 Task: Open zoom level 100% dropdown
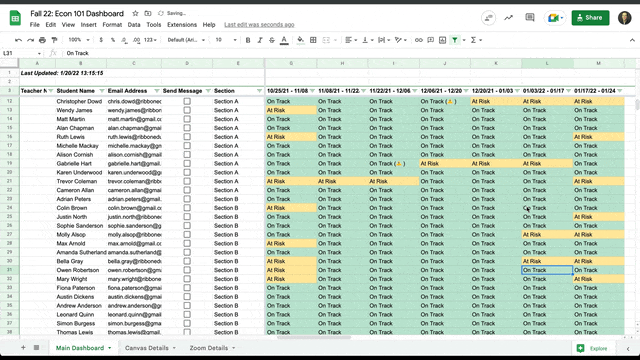point(79,40)
